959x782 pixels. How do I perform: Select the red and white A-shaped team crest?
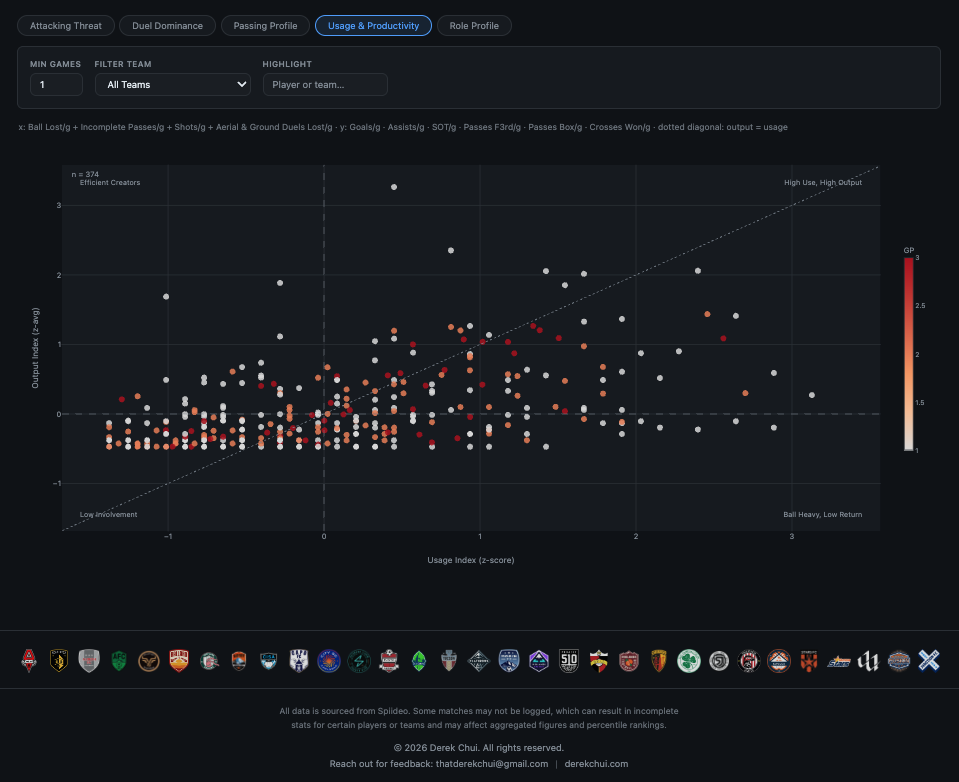coord(29,660)
